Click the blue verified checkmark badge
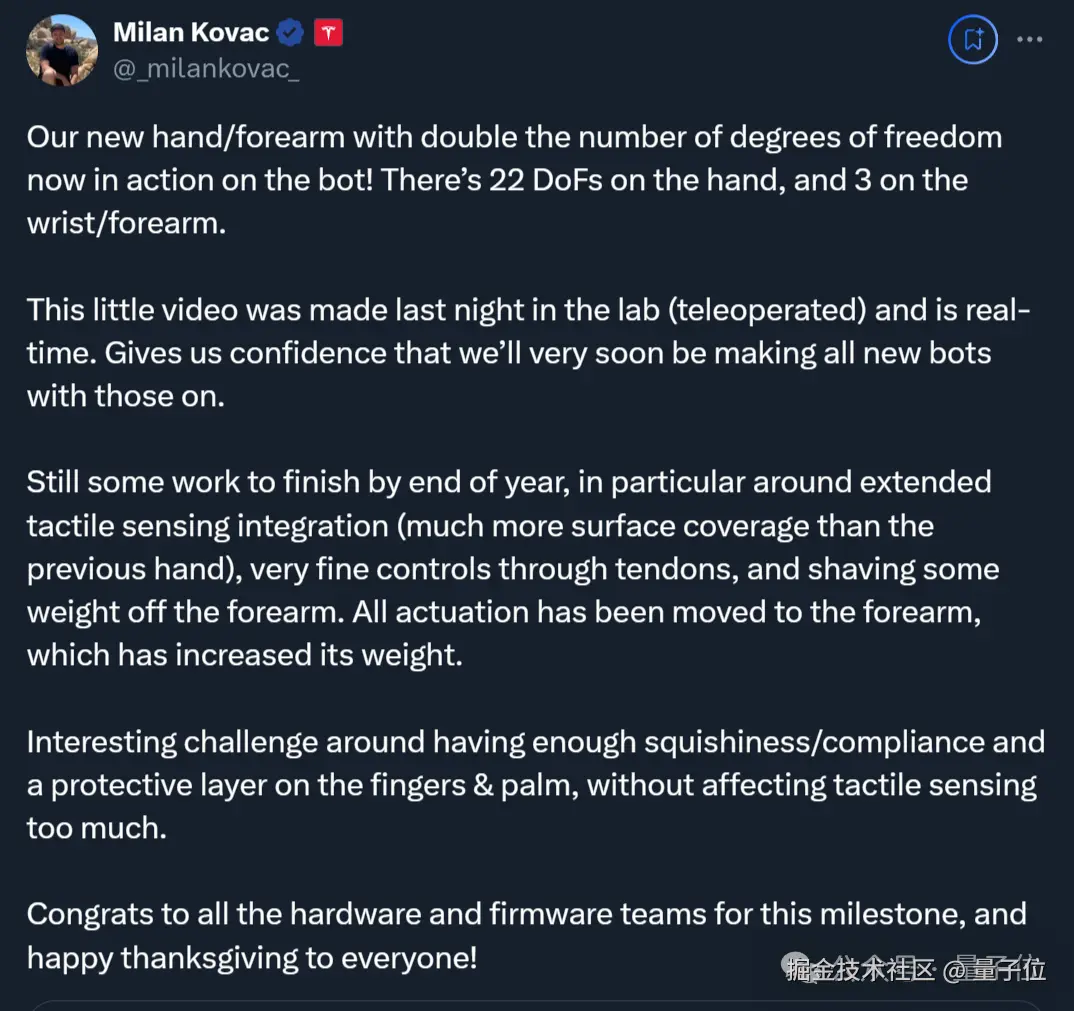 click(x=290, y=33)
